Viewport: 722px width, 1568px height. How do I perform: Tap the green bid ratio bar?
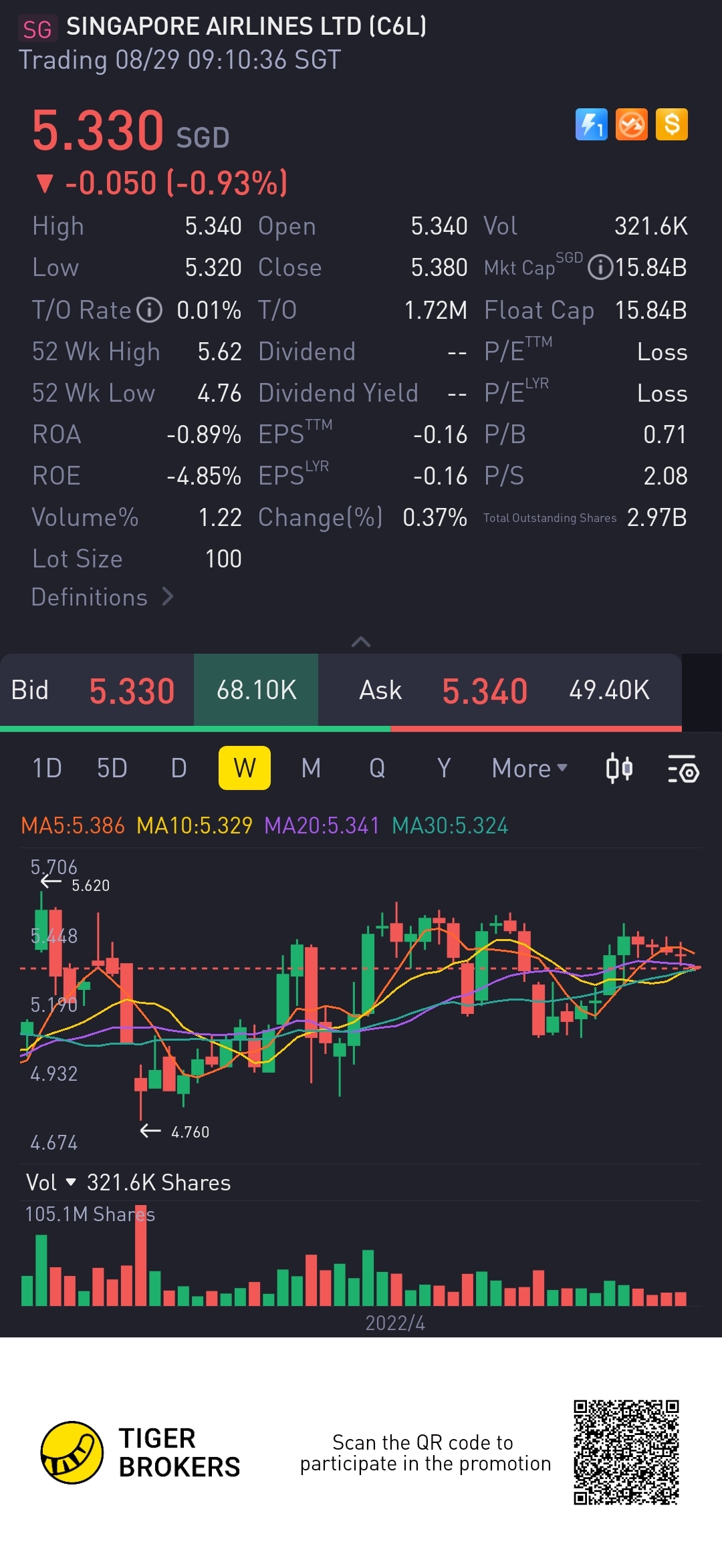point(195,729)
